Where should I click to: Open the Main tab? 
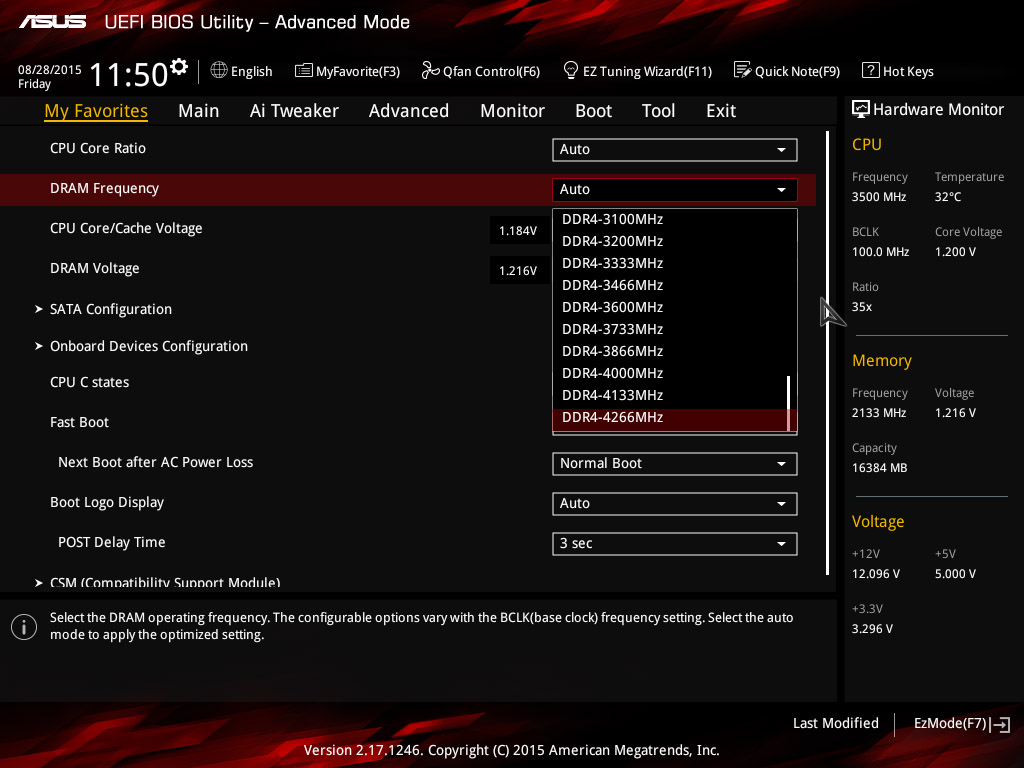click(199, 111)
